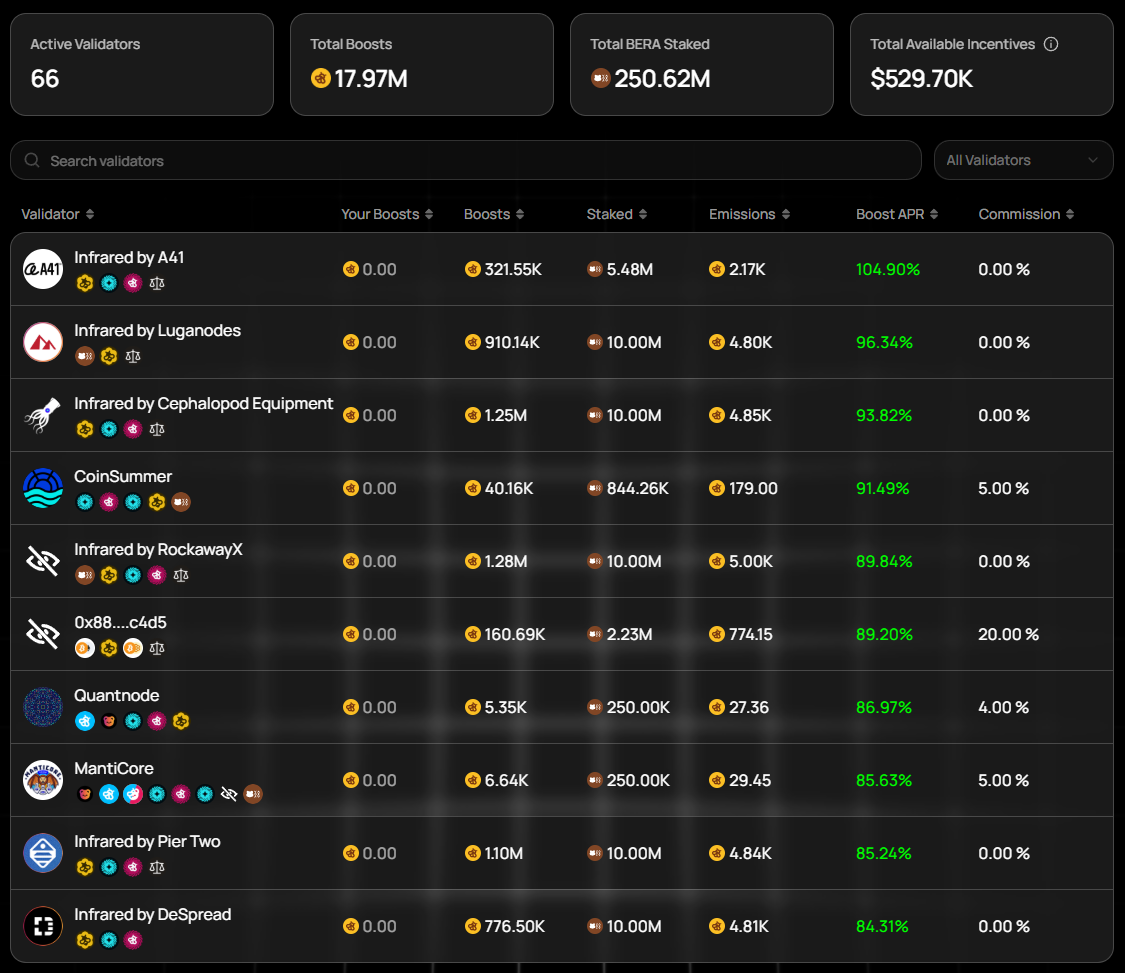This screenshot has width=1125, height=973.
Task: Sort validators by Commission column
Action: (1026, 214)
